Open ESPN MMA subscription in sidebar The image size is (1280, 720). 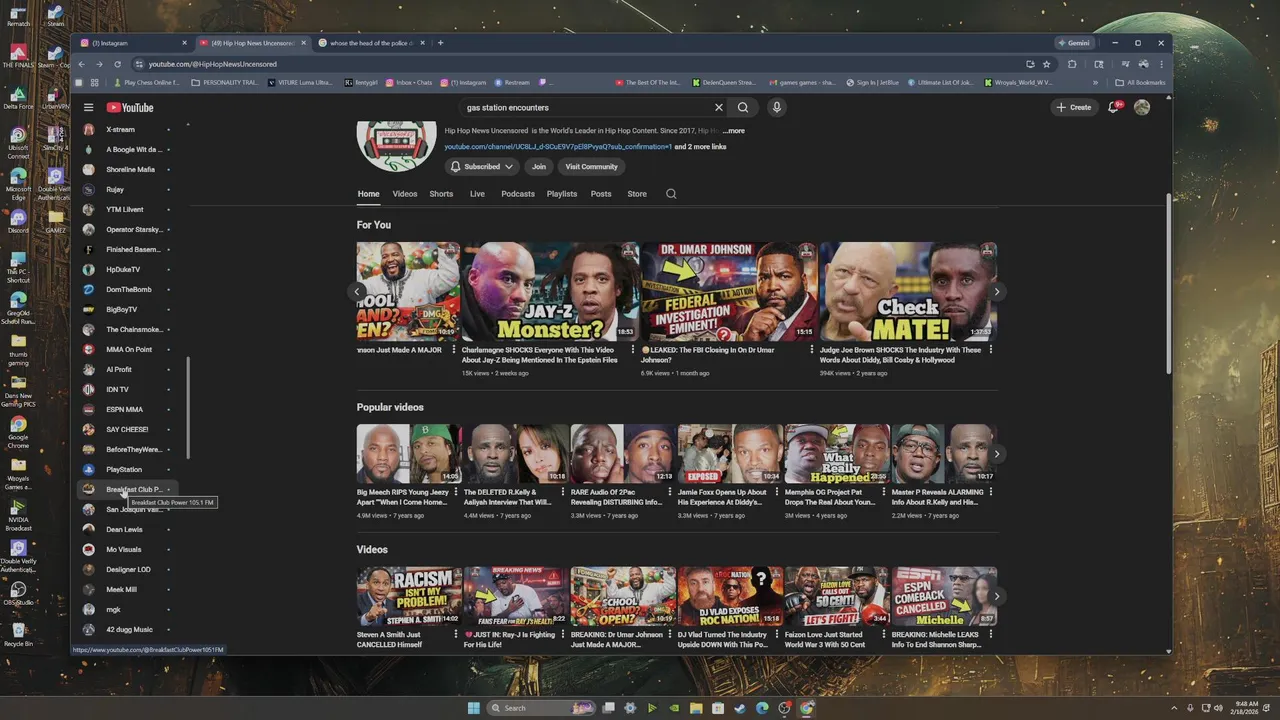click(128, 409)
